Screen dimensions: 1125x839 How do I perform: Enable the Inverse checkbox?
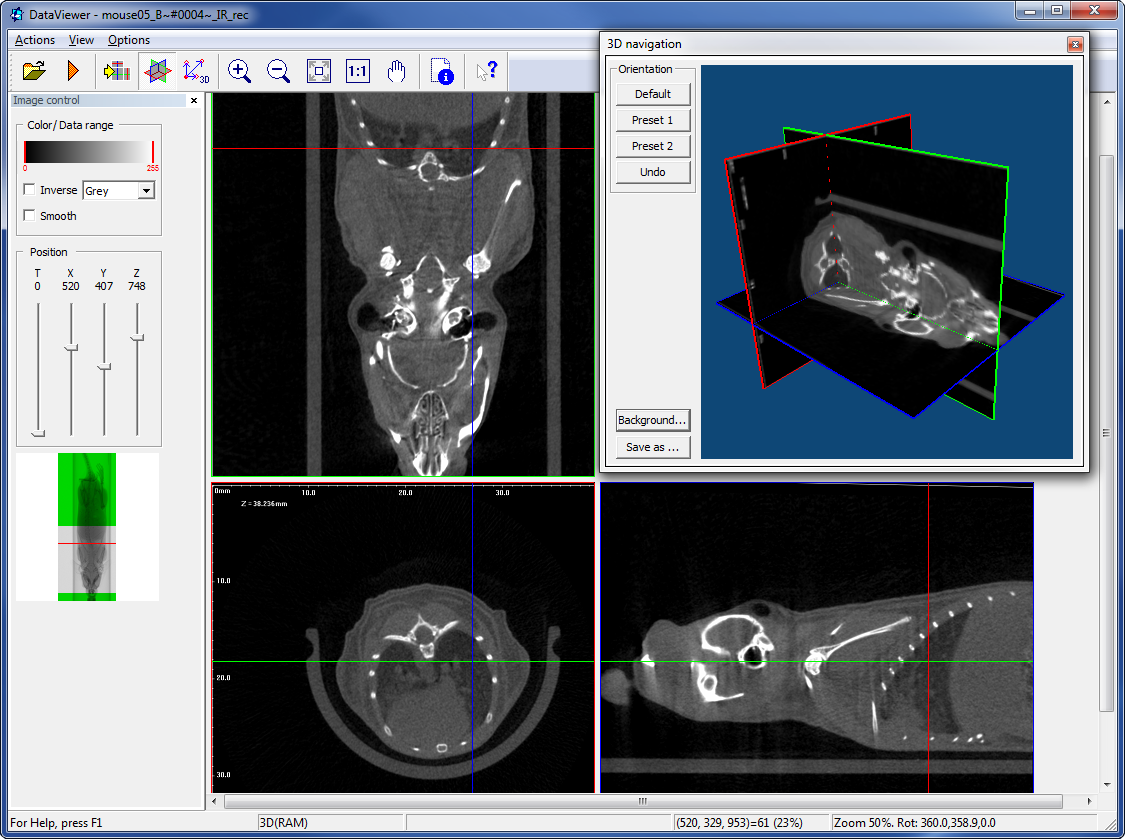point(27,190)
